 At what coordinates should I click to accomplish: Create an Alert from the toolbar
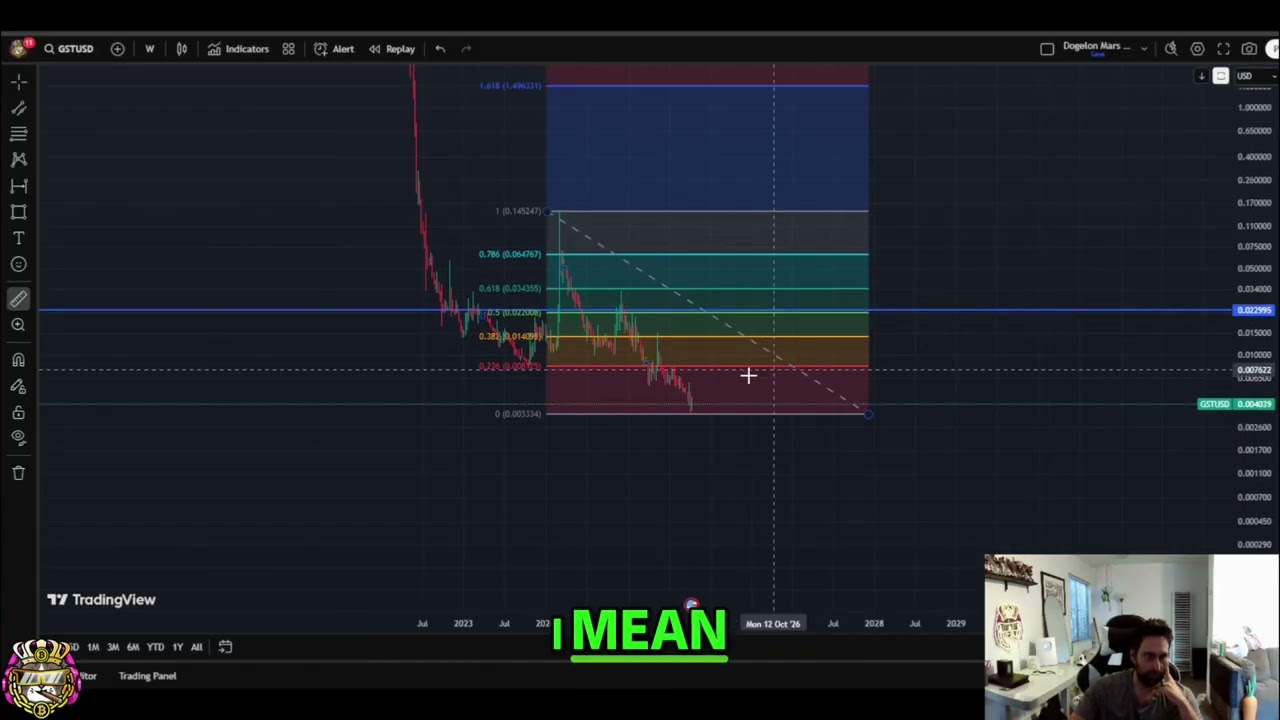334,49
